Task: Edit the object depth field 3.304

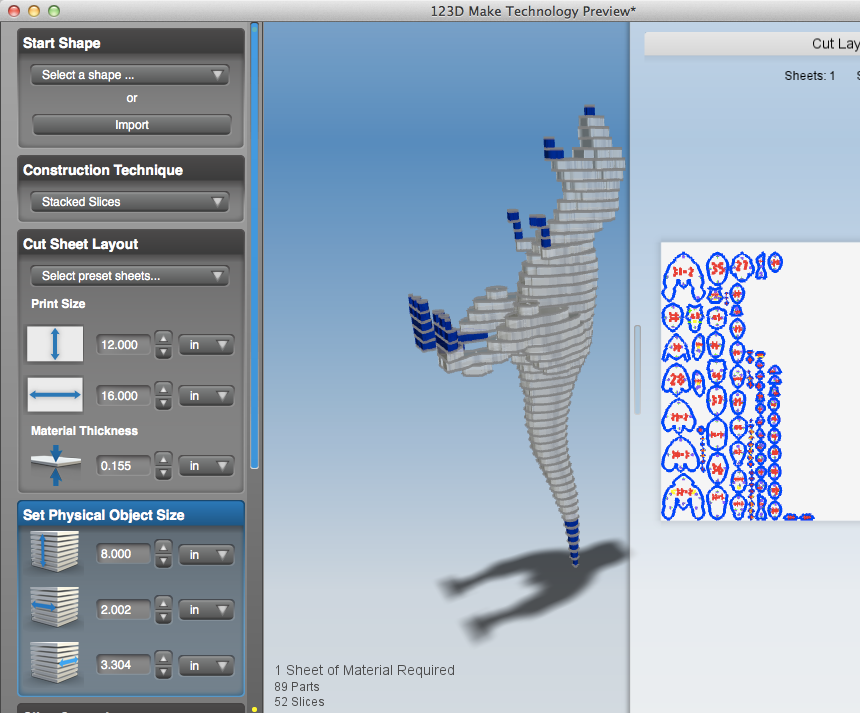Action: (x=123, y=665)
